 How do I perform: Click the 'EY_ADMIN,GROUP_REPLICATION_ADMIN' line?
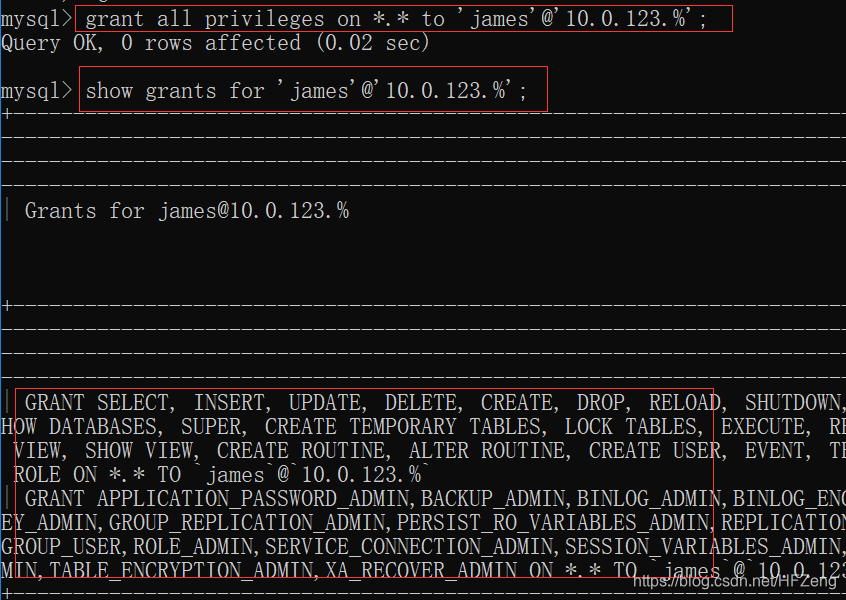(x=424, y=522)
